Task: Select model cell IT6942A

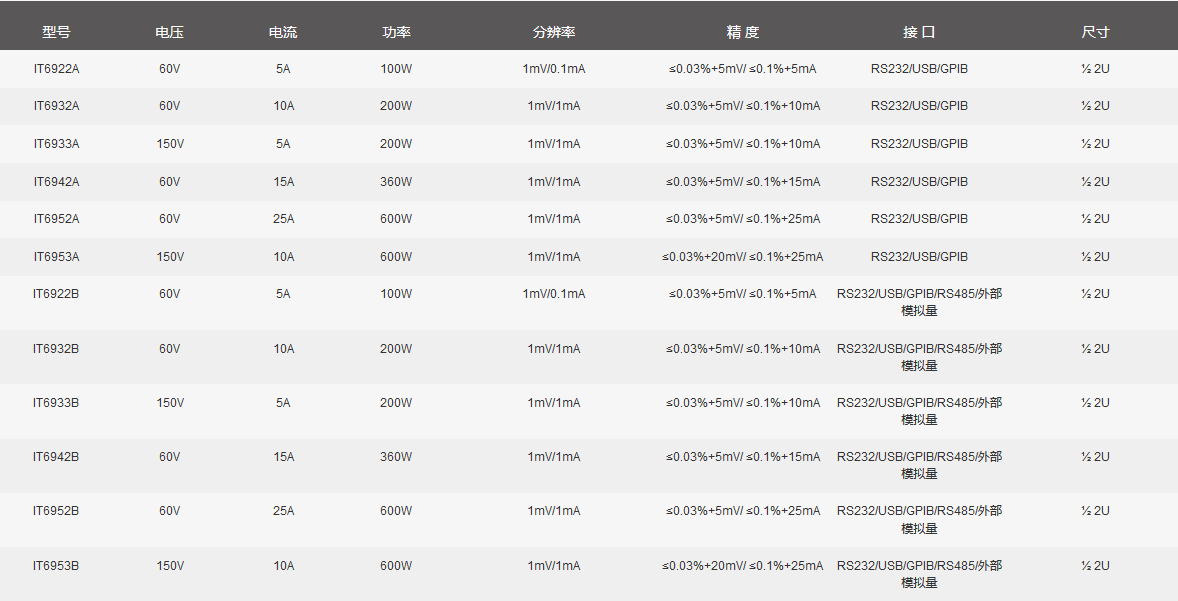Action: tap(56, 182)
